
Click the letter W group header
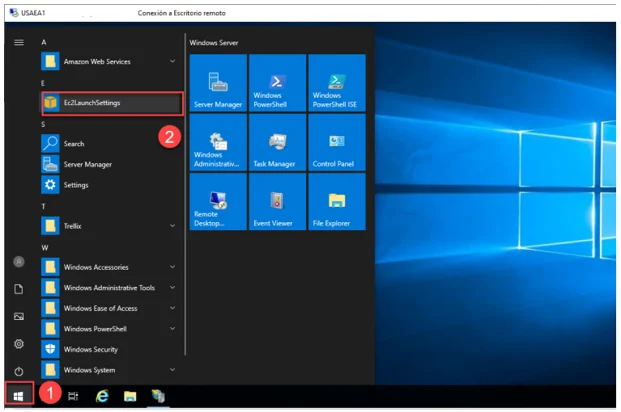click(45, 248)
